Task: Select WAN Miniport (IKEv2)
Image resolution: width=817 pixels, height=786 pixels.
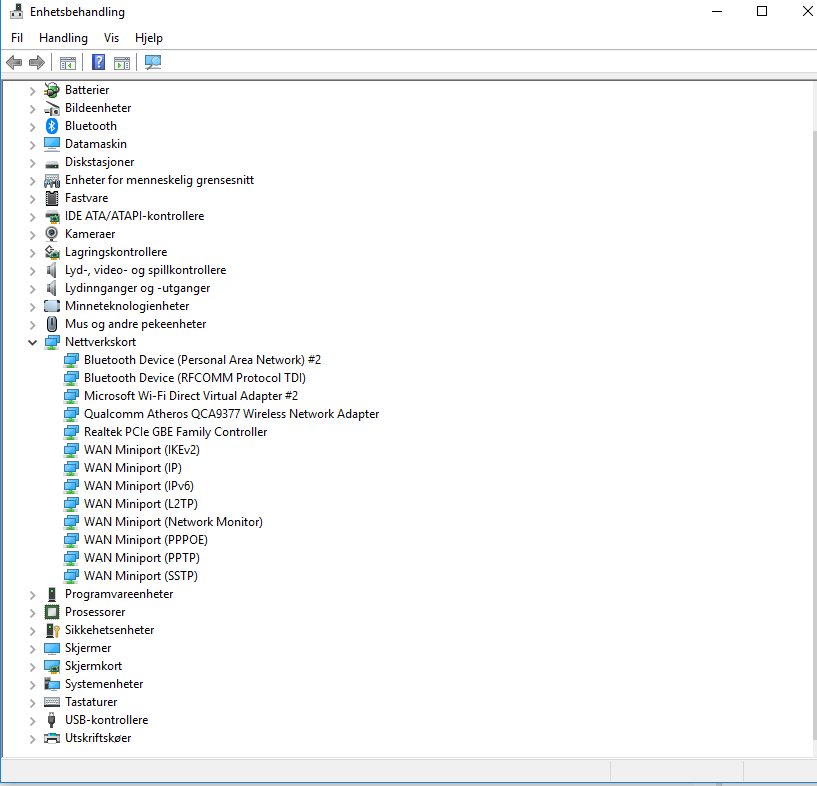Action: click(x=142, y=450)
